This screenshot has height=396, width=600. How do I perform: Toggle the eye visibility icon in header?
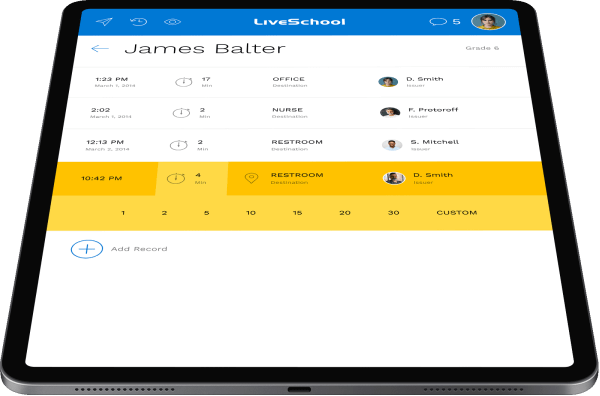(172, 22)
